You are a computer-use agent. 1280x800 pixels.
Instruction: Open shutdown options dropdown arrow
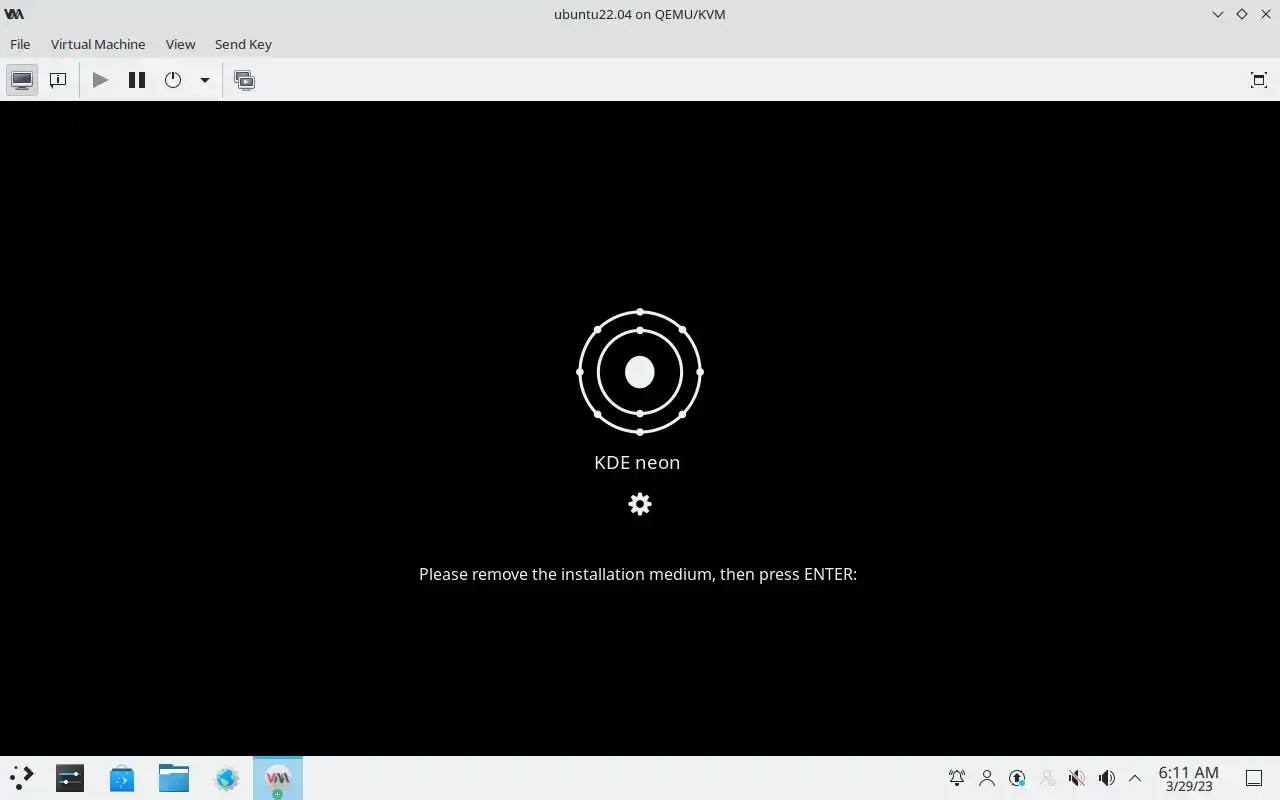[x=204, y=80]
